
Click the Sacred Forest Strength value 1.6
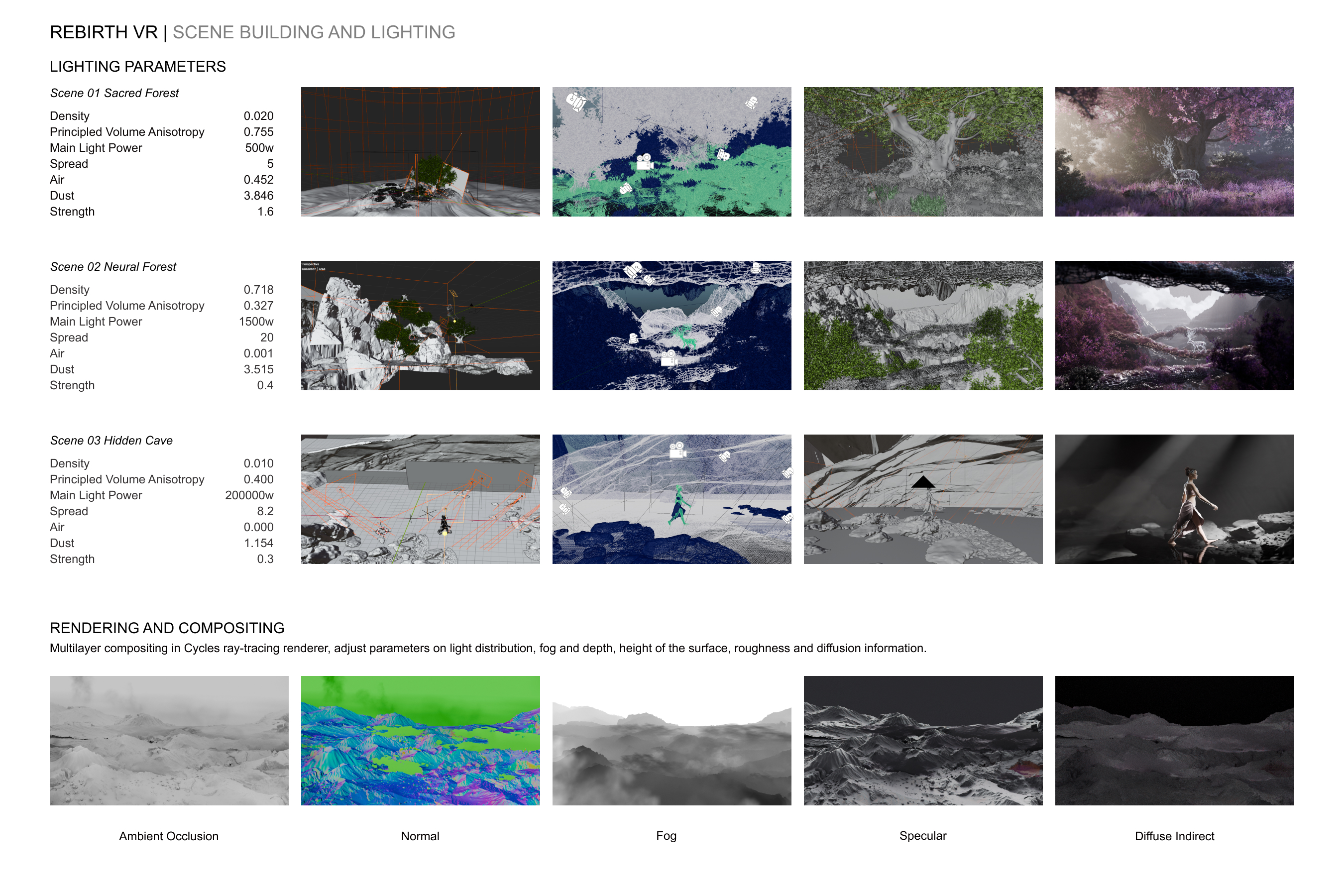(x=265, y=212)
